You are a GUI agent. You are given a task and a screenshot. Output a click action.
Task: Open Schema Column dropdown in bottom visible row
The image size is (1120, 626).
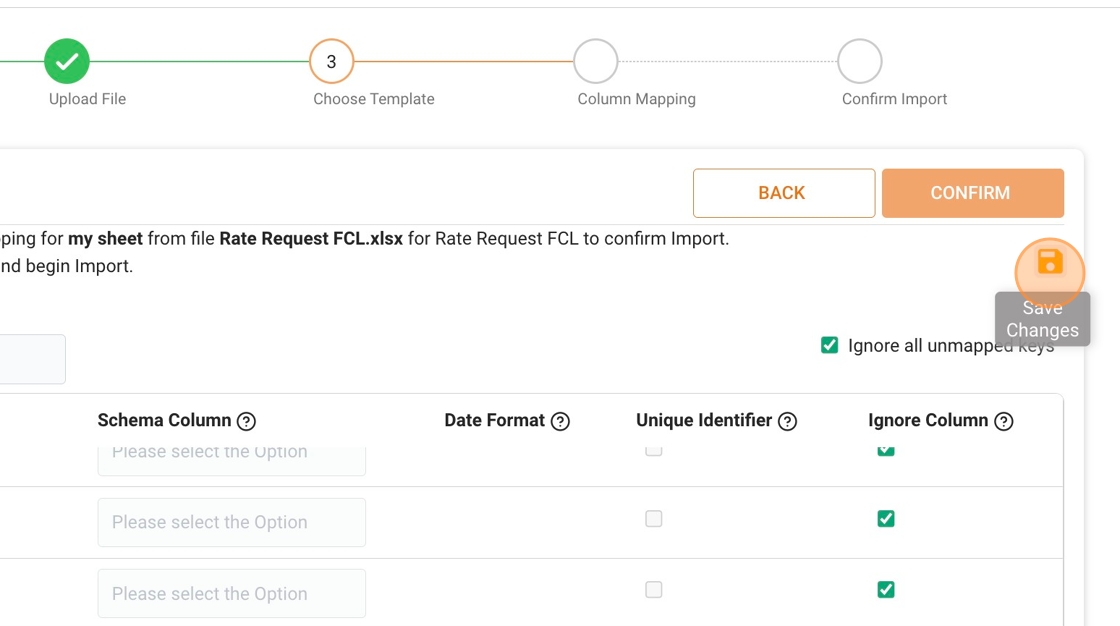(231, 593)
